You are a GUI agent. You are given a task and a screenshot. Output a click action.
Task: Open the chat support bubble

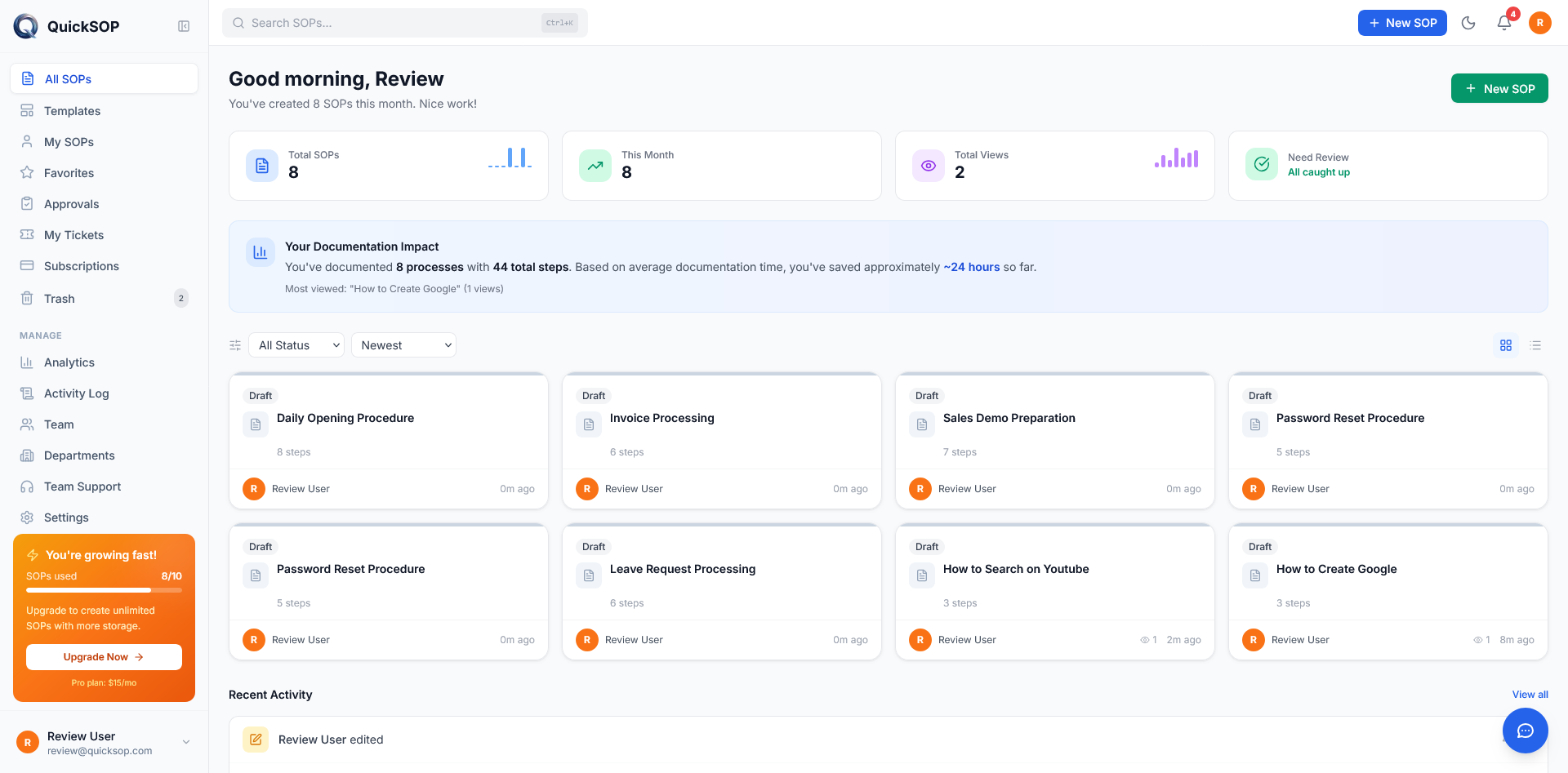(x=1525, y=731)
